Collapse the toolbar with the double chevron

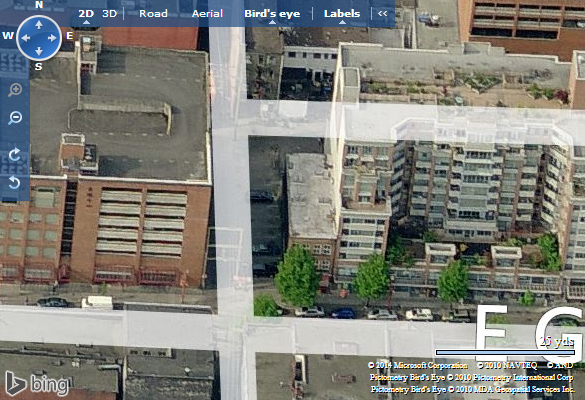point(382,13)
